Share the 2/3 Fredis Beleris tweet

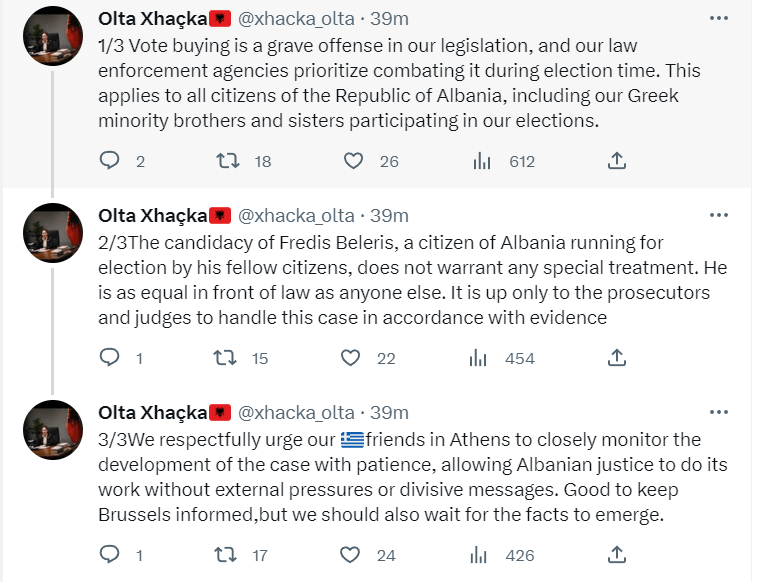tap(617, 358)
